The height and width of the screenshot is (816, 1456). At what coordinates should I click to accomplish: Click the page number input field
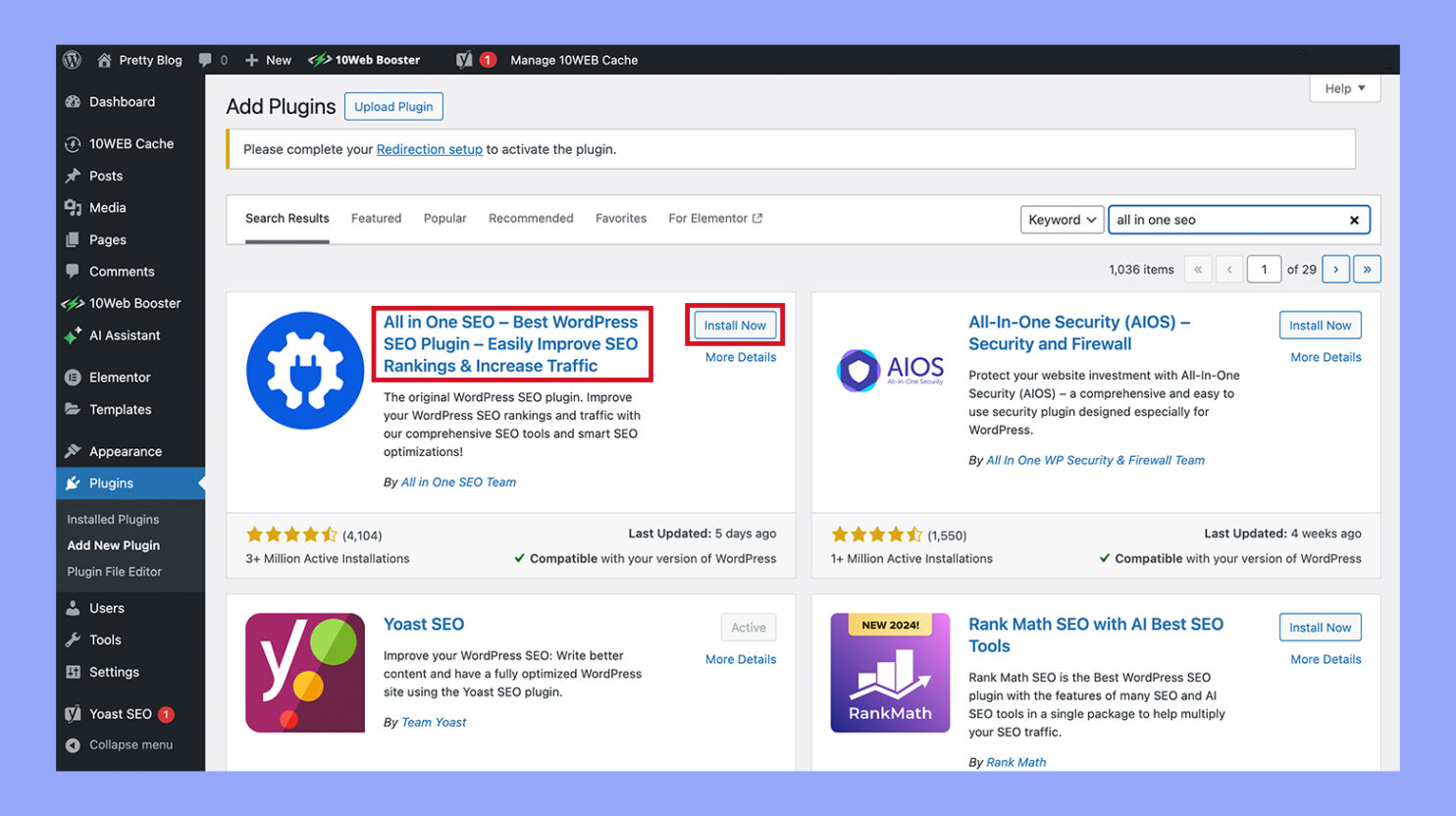(1264, 268)
